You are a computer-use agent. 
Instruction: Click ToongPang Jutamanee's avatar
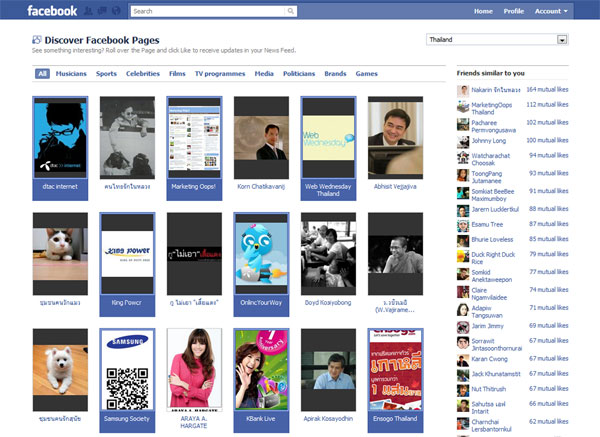click(463, 175)
